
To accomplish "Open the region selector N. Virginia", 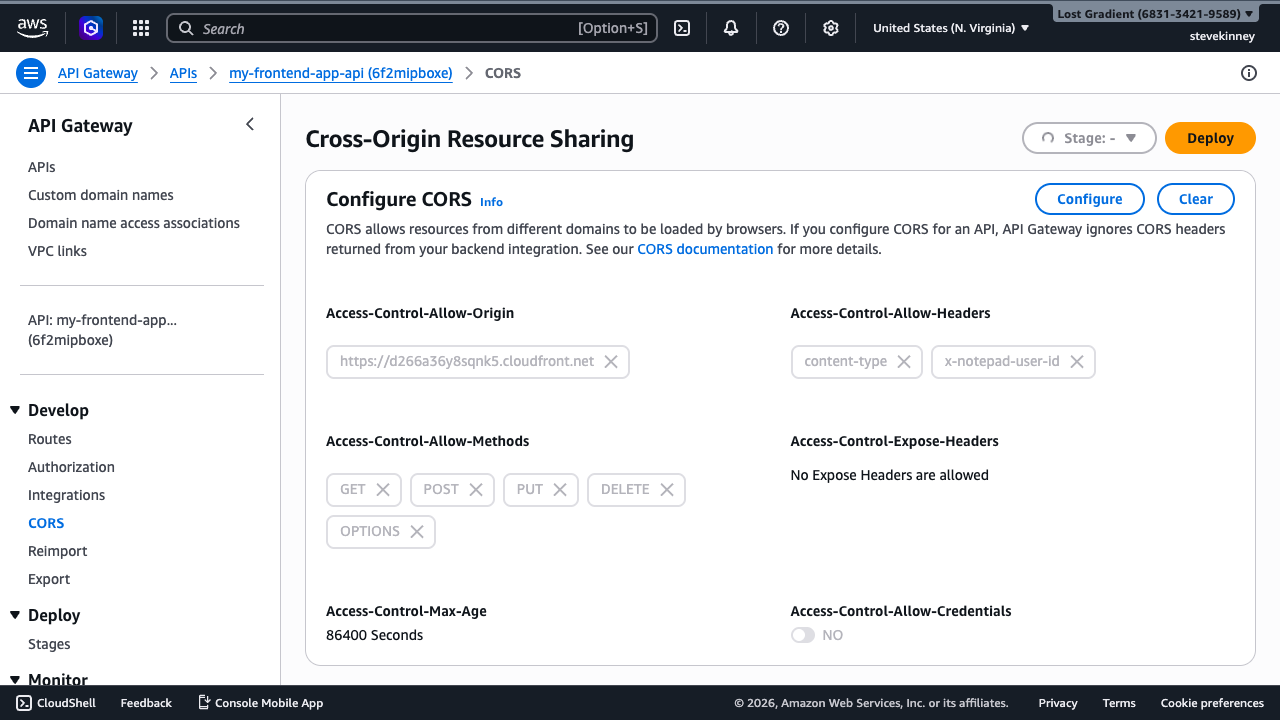I will [x=951, y=28].
